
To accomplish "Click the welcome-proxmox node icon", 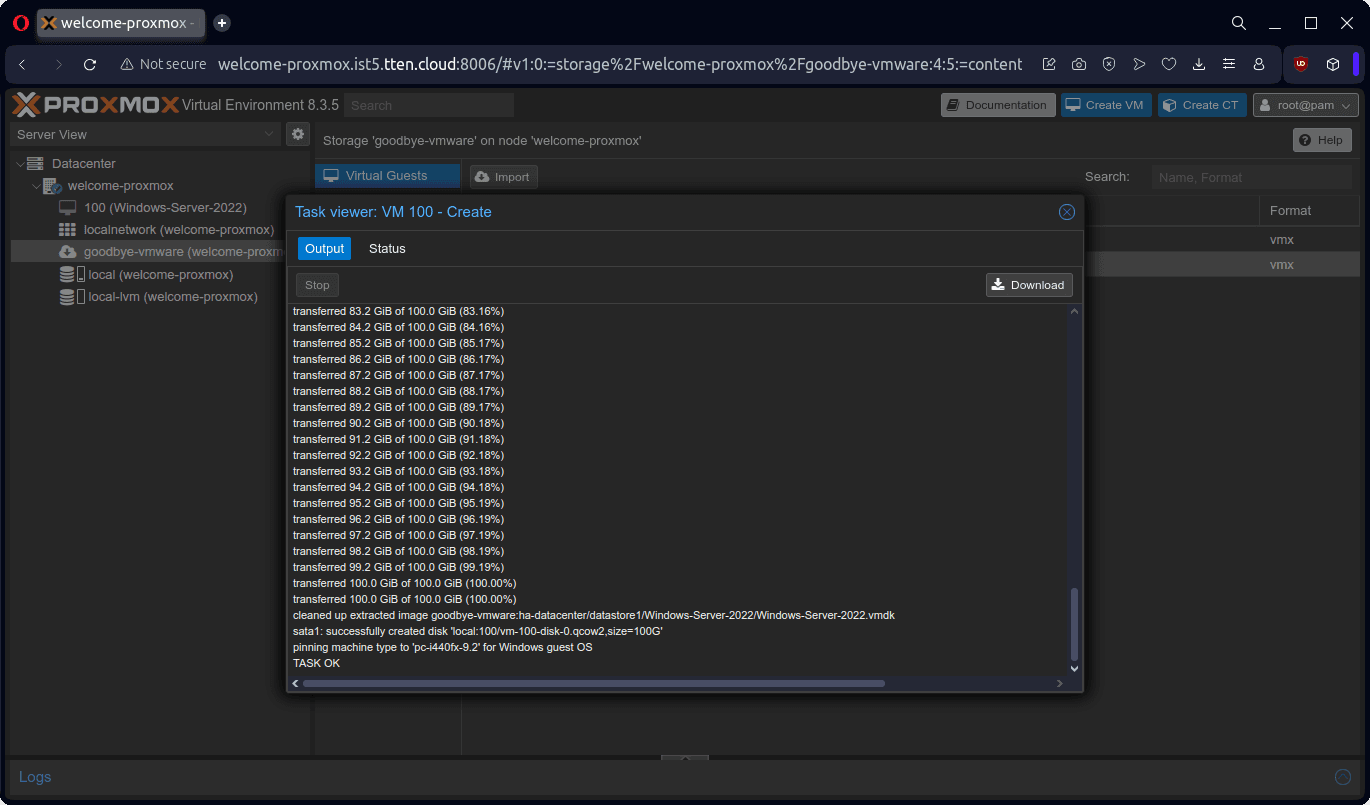I will [x=52, y=186].
